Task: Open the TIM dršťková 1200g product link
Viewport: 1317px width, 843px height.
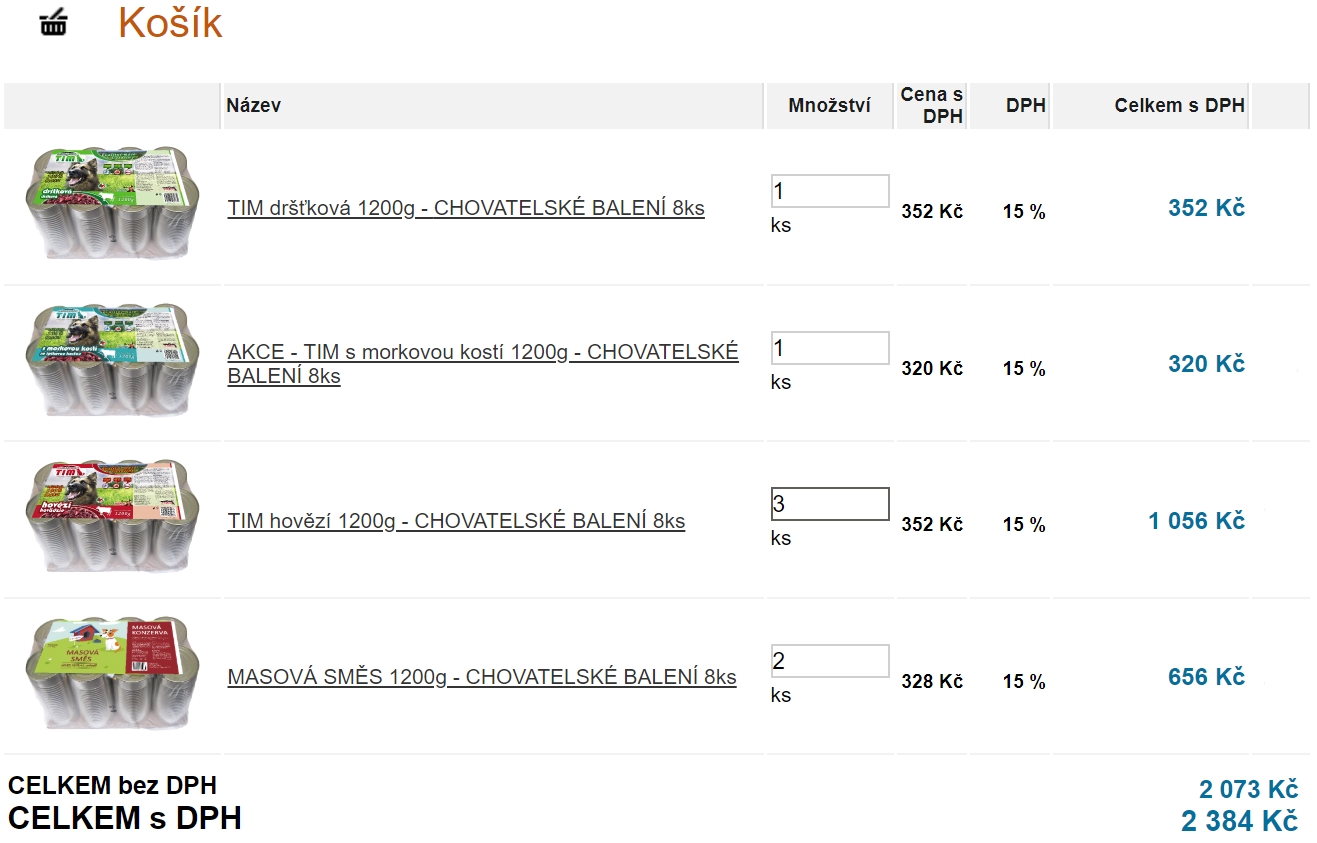Action: (x=466, y=209)
